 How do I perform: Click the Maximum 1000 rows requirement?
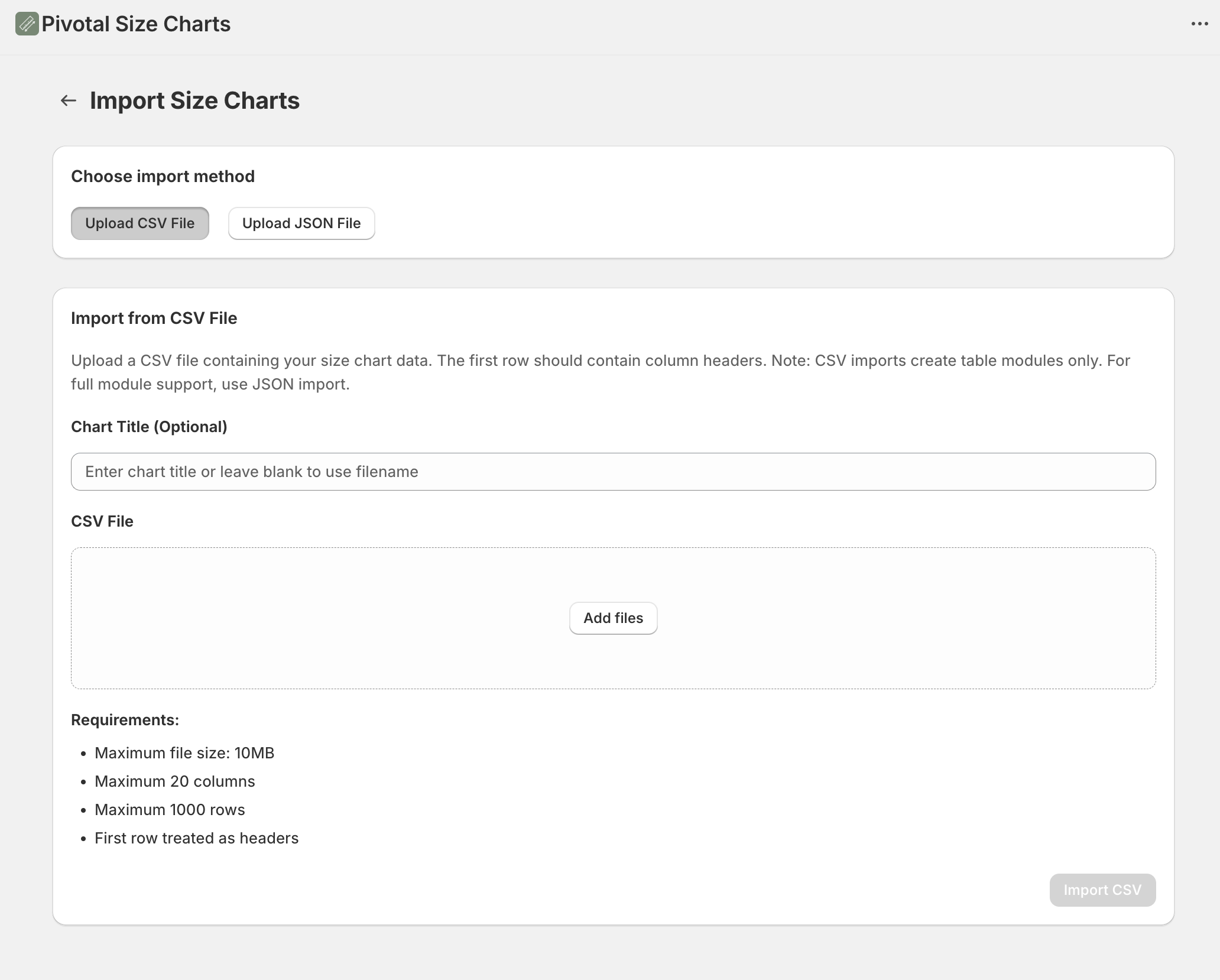click(x=170, y=810)
